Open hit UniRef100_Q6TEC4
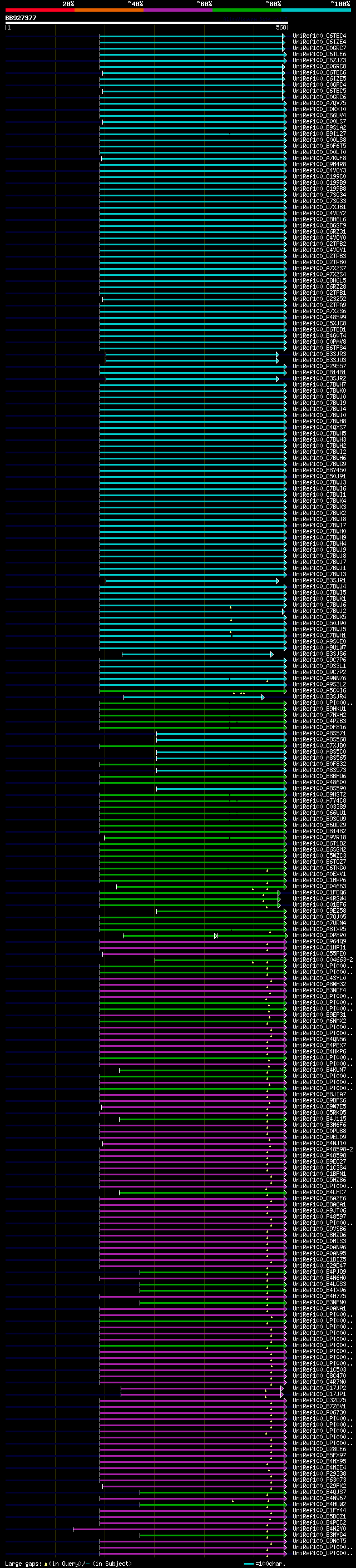The height and width of the screenshot is (1568, 356). pyautogui.click(x=319, y=36)
